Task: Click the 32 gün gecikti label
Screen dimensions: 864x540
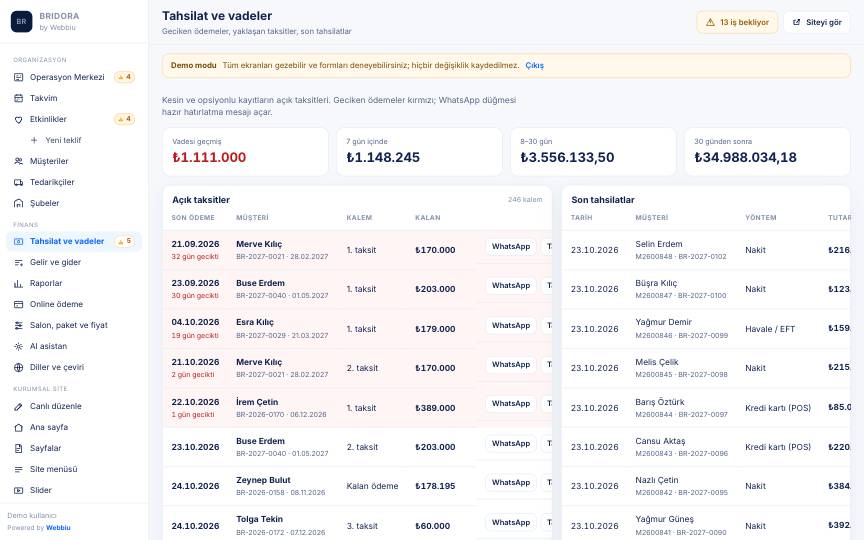Action: tap(195, 257)
